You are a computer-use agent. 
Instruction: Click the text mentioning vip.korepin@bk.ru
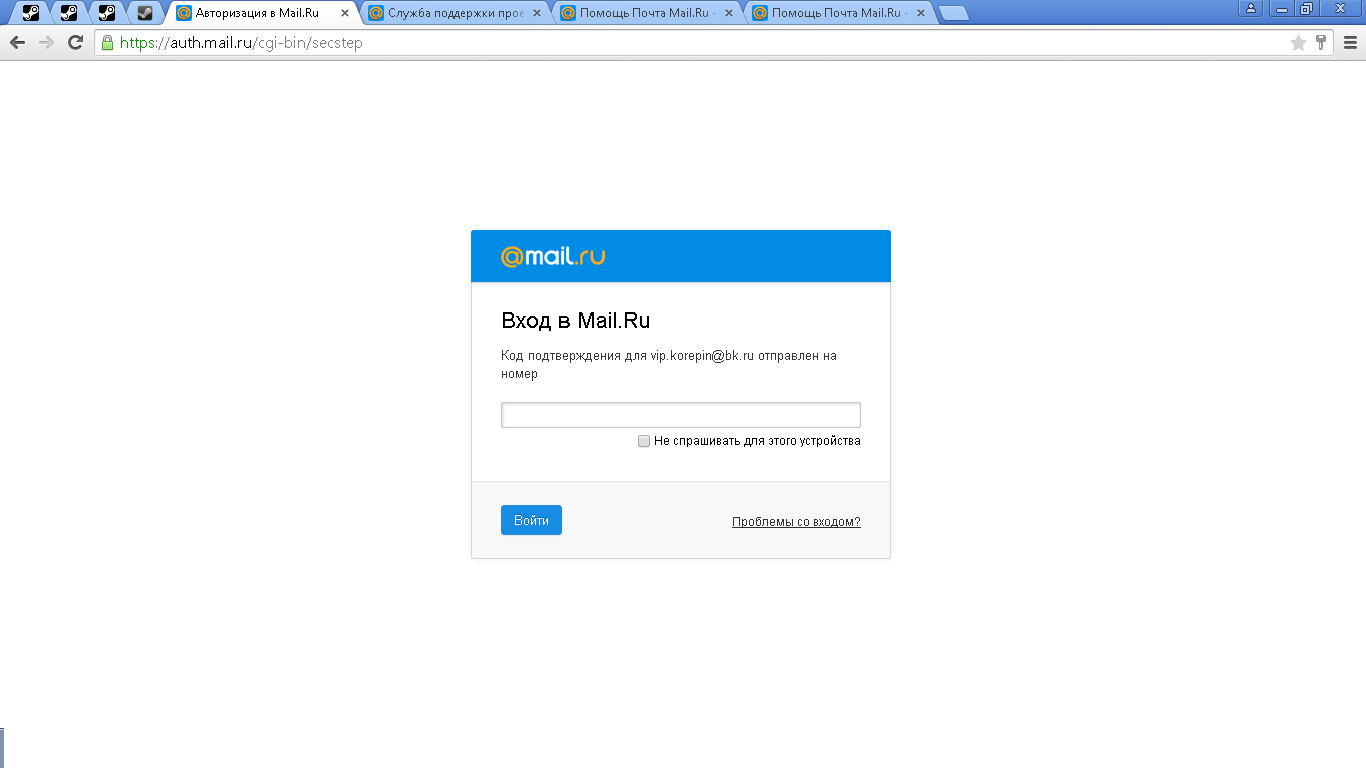tap(668, 364)
